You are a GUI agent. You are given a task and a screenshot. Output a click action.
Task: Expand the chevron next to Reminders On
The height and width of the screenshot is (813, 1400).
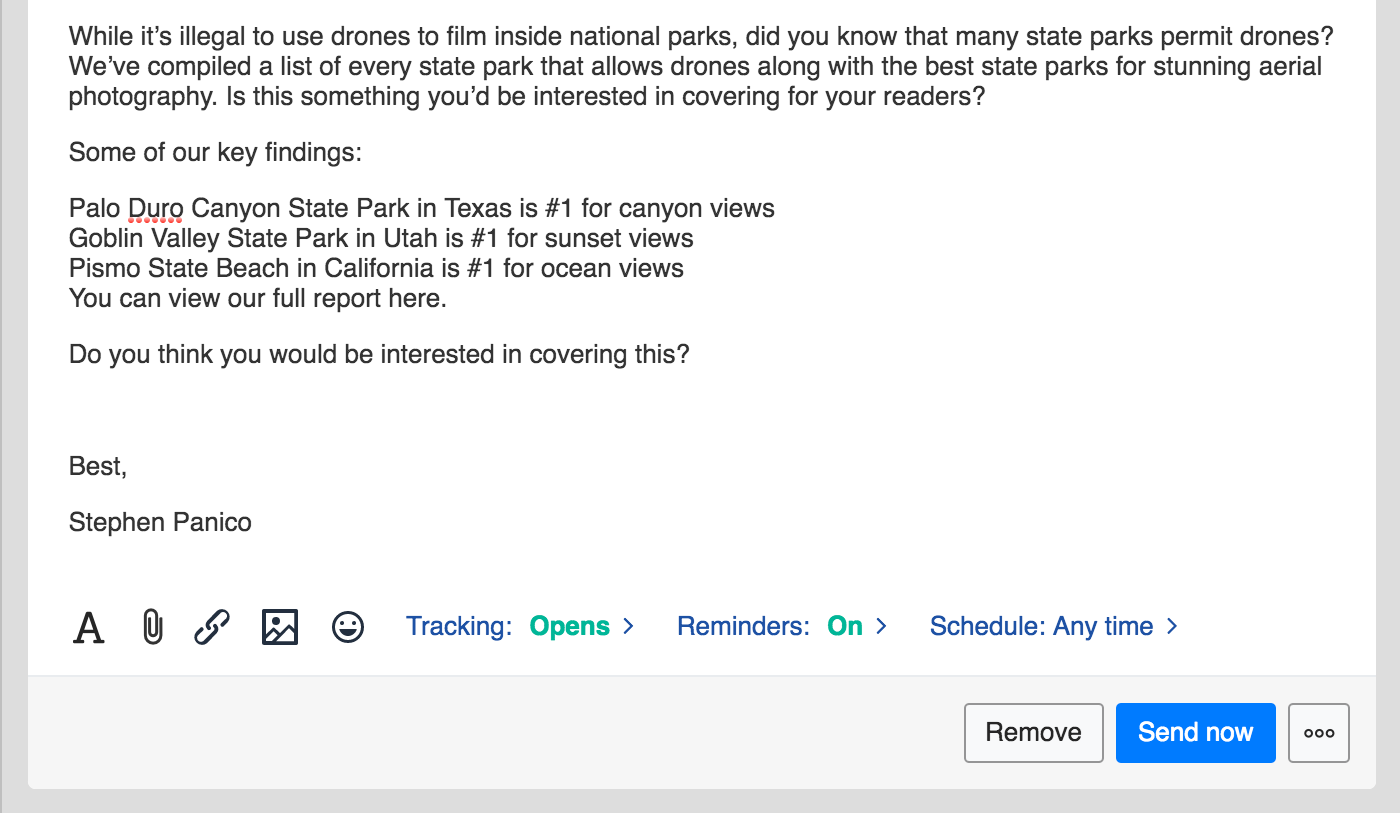[882, 627]
